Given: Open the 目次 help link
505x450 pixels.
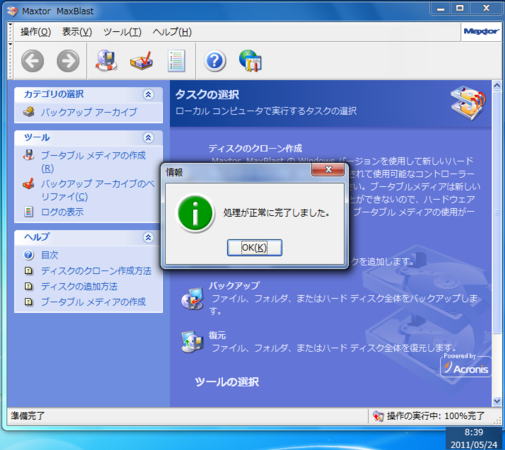Looking at the screenshot, I should 49,255.
